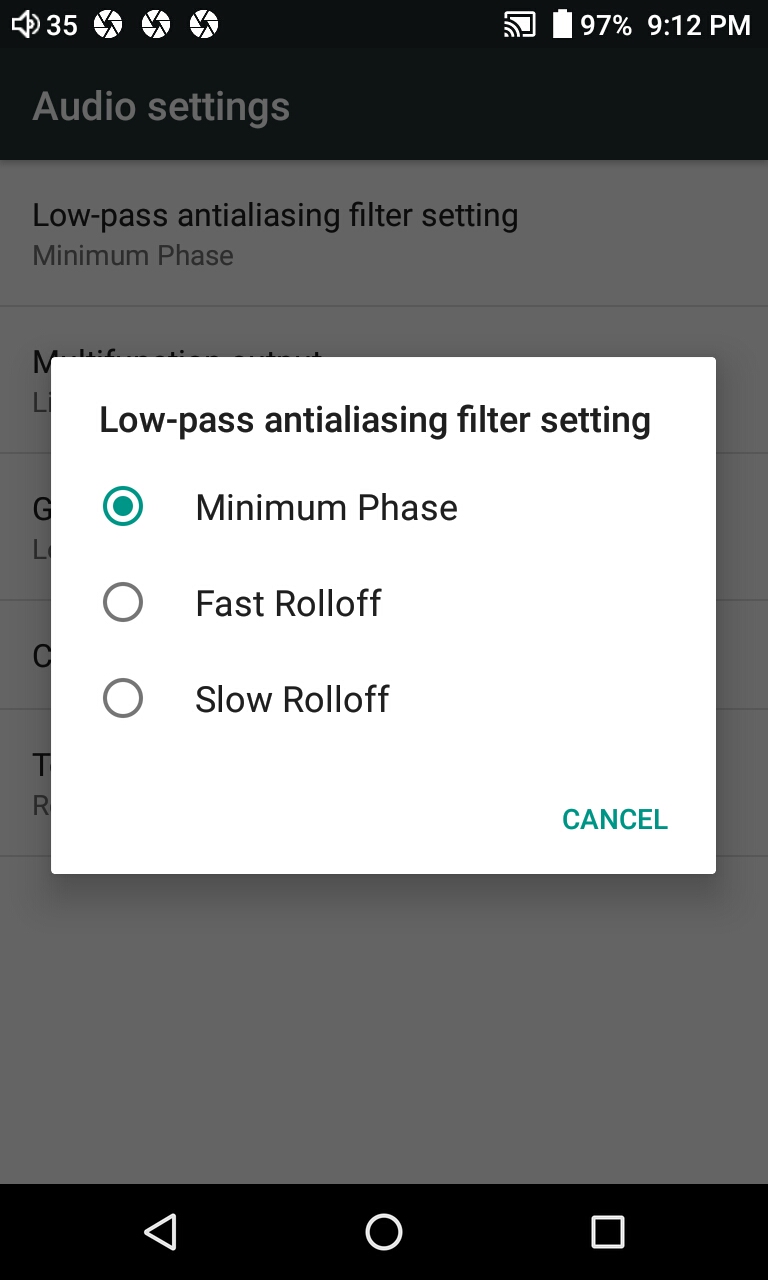Viewport: 768px width, 1280px height.
Task: Tap the 9:12 PM clock
Action: coord(698,25)
